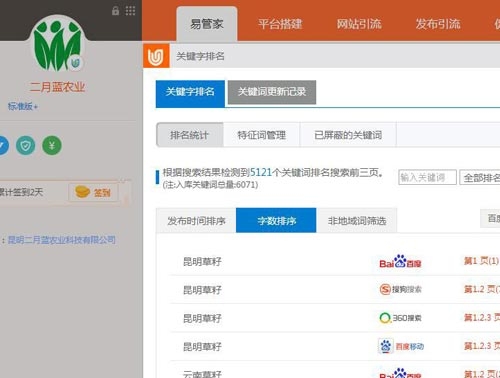The height and width of the screenshot is (378, 500).
Task: Click the small badge on company logo
Action: 76,62
